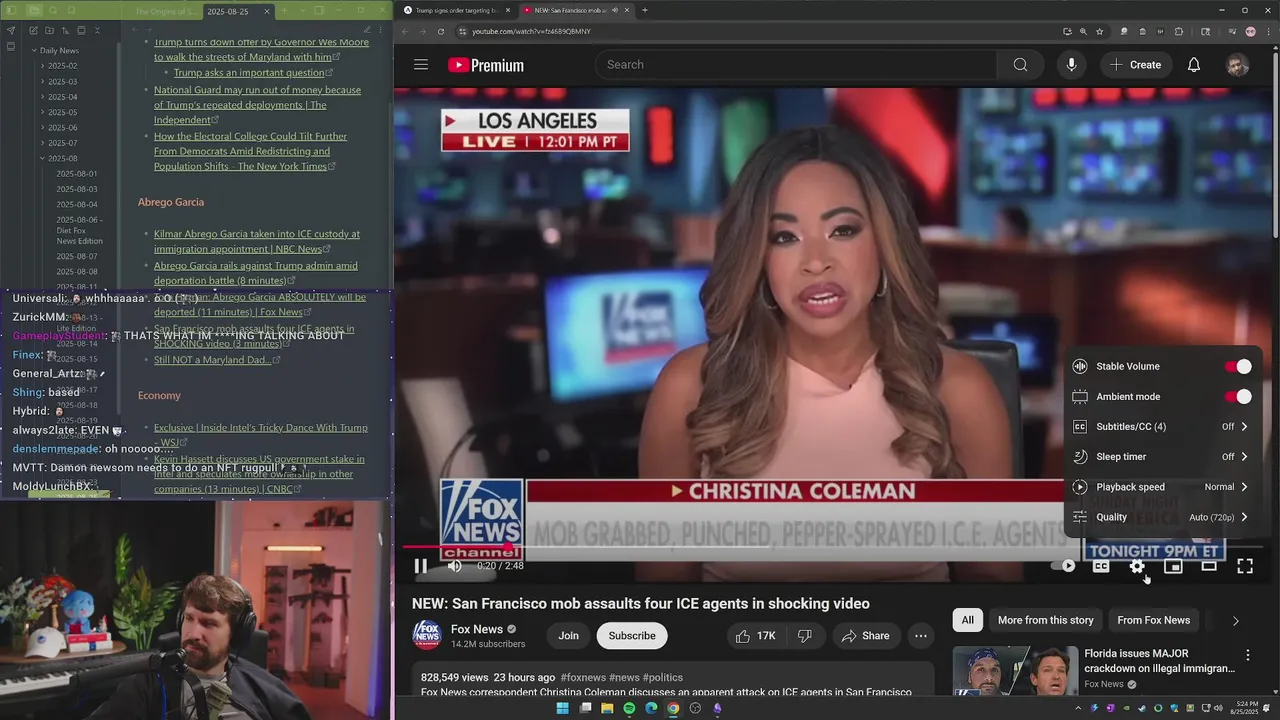
Task: Show next filter chips with the arrow
Action: [x=1235, y=621]
